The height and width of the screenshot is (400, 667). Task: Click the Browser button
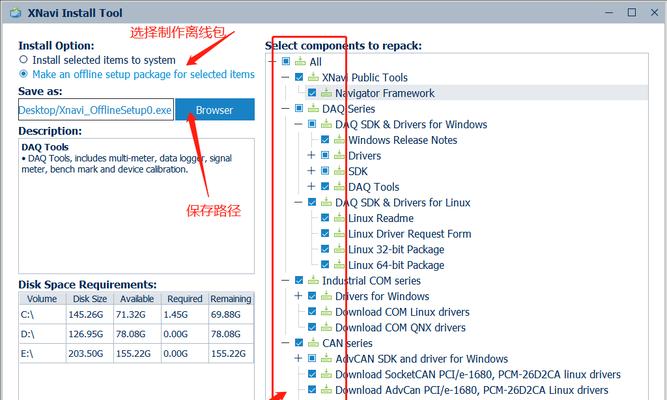(x=215, y=110)
